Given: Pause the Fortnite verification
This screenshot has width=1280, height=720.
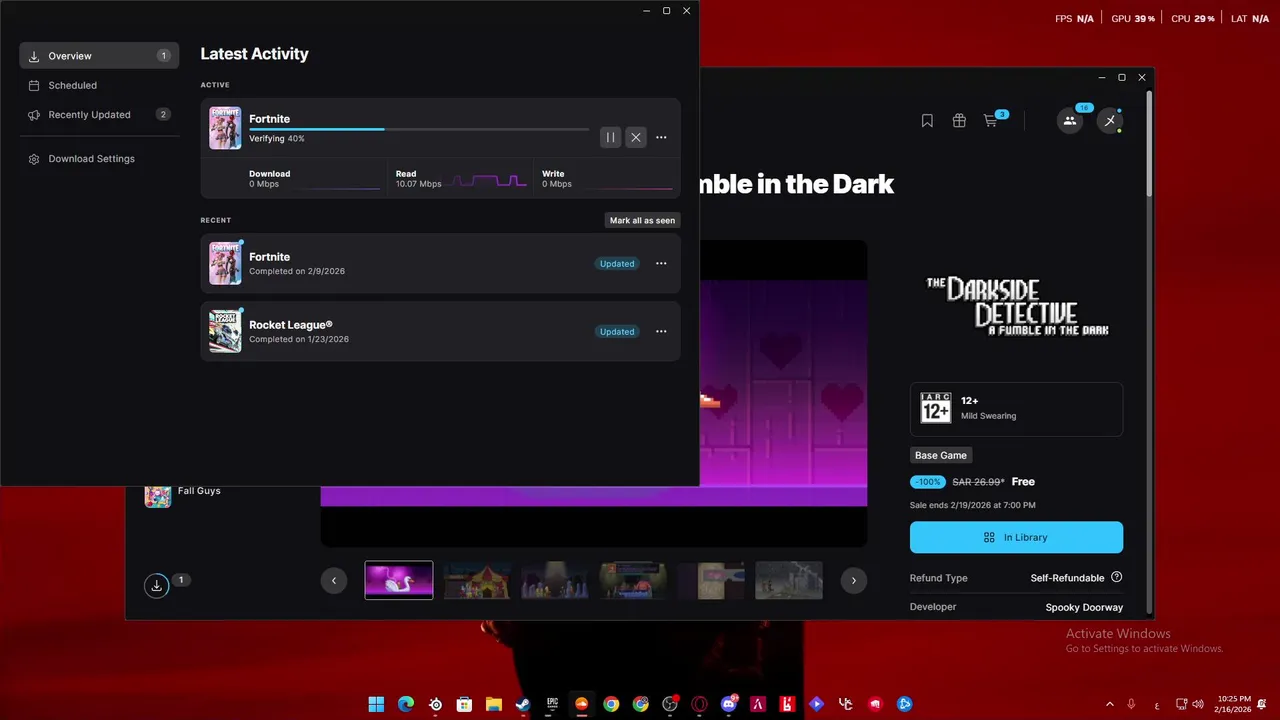Looking at the screenshot, I should 610,137.
